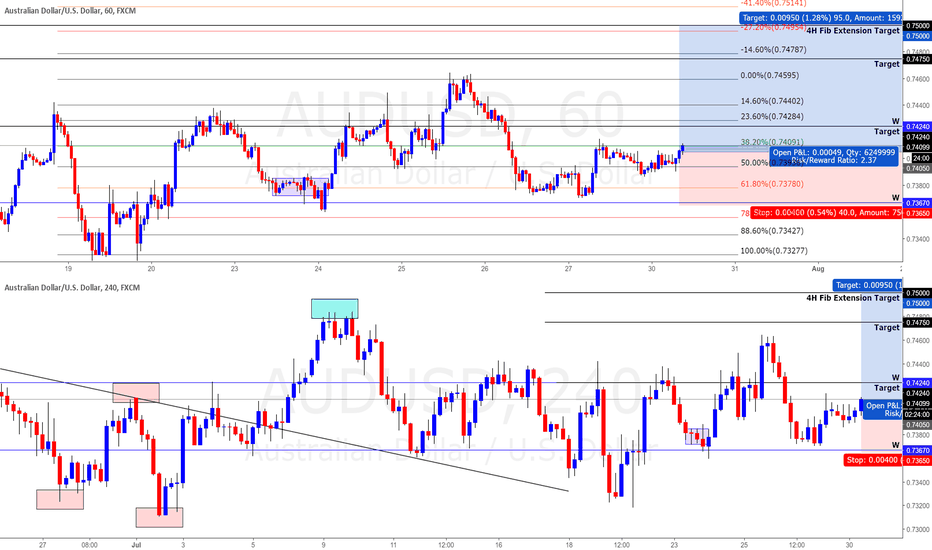Select the red stop-loss zone of the long position, 60 chart
The image size is (932, 550).
coord(791,178)
